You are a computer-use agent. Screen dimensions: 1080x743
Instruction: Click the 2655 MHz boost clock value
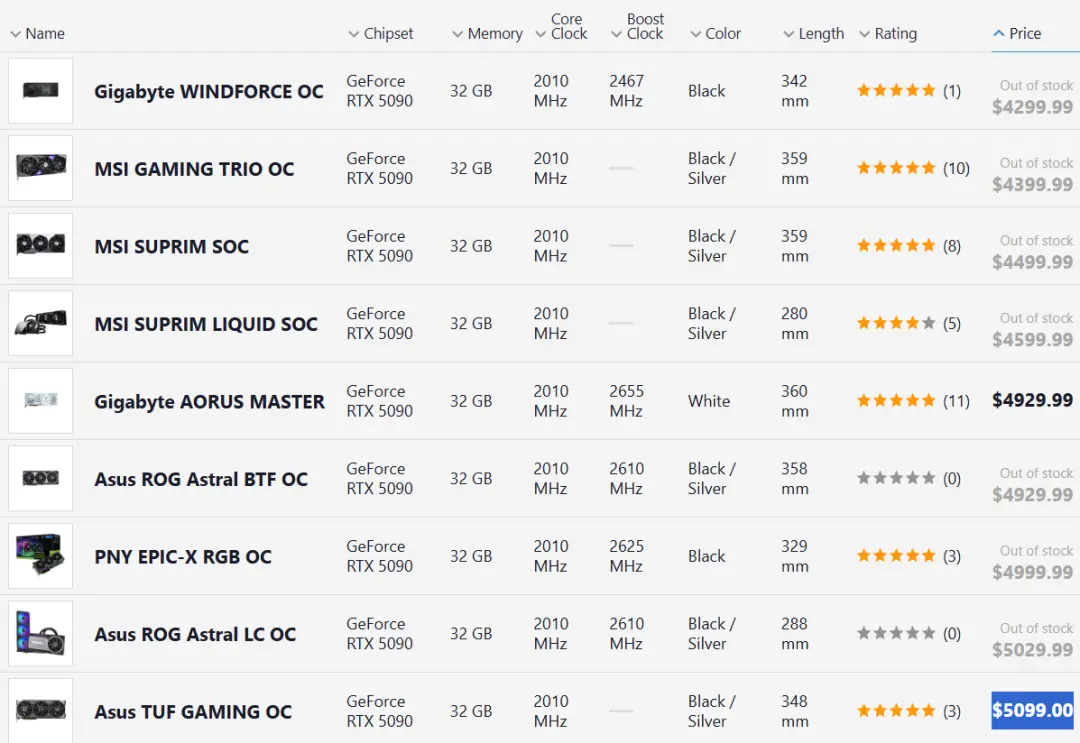pyautogui.click(x=627, y=401)
